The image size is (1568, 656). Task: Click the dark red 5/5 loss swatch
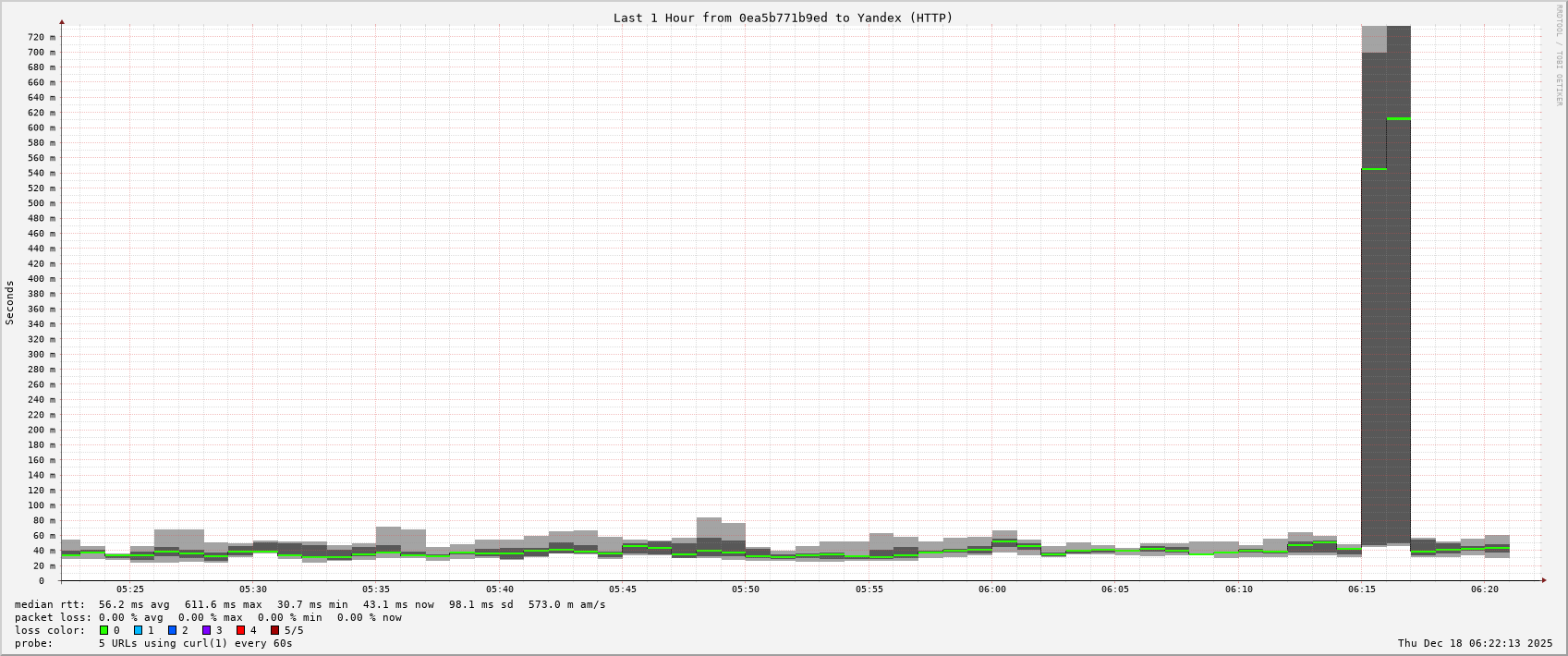pyautogui.click(x=274, y=630)
